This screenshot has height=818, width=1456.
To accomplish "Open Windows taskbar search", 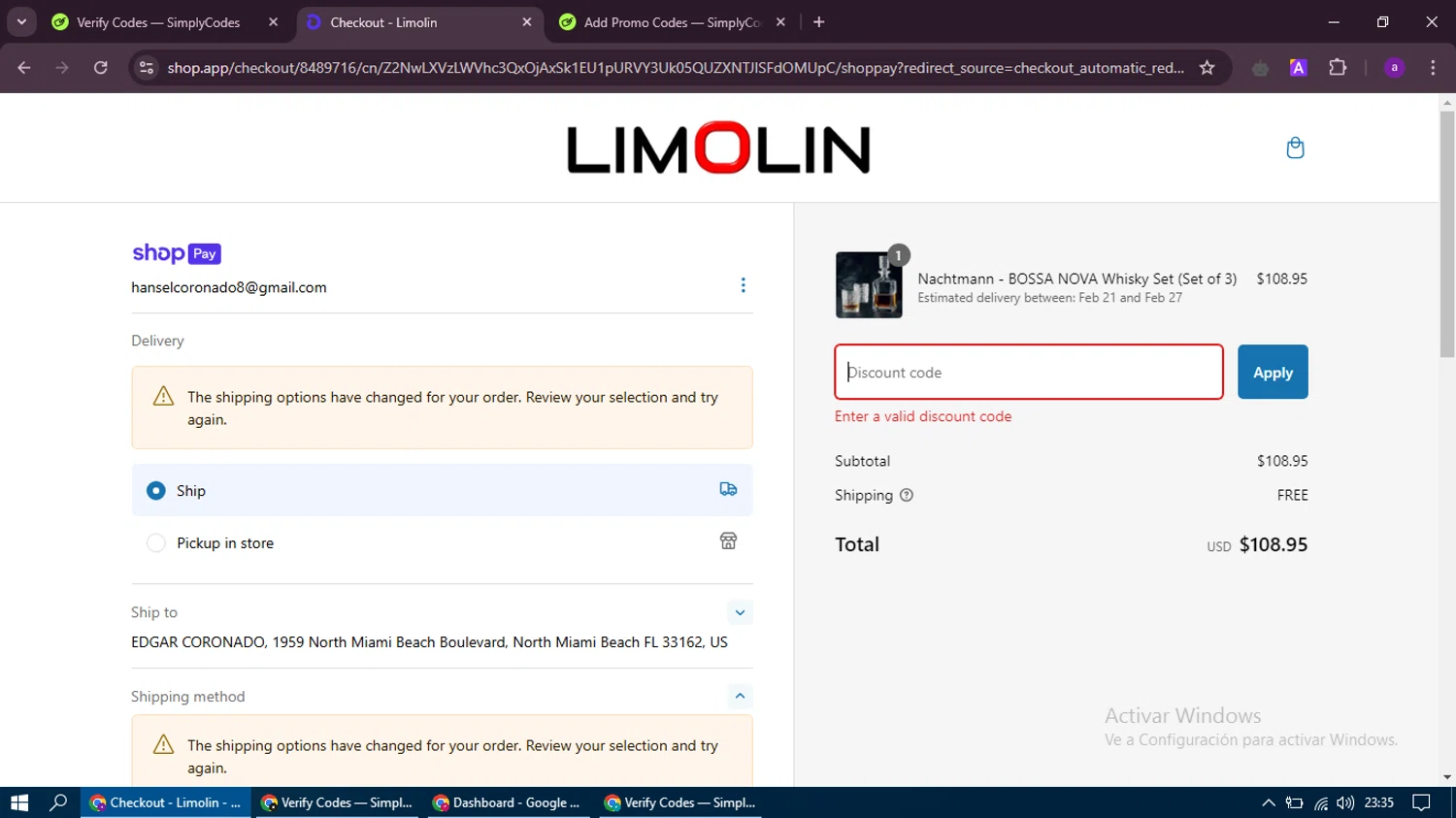I will point(58,802).
